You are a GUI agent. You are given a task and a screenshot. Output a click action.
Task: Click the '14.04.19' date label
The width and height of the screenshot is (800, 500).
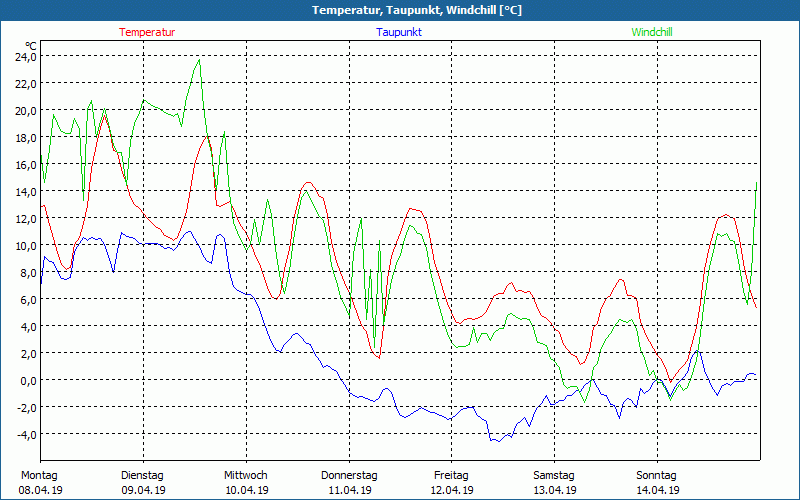pyautogui.click(x=658, y=490)
